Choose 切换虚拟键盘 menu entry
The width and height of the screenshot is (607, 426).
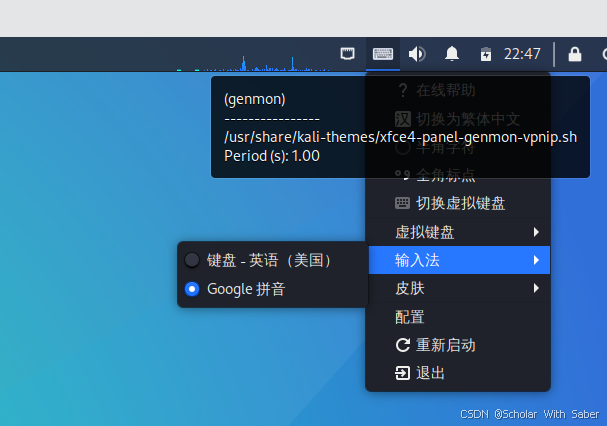point(458,203)
